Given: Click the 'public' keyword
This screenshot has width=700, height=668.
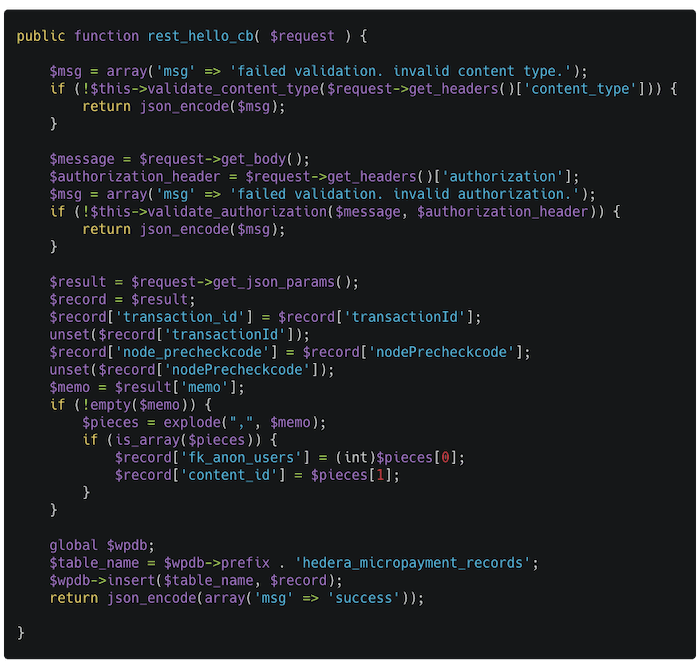Looking at the screenshot, I should pyautogui.click(x=41, y=36).
